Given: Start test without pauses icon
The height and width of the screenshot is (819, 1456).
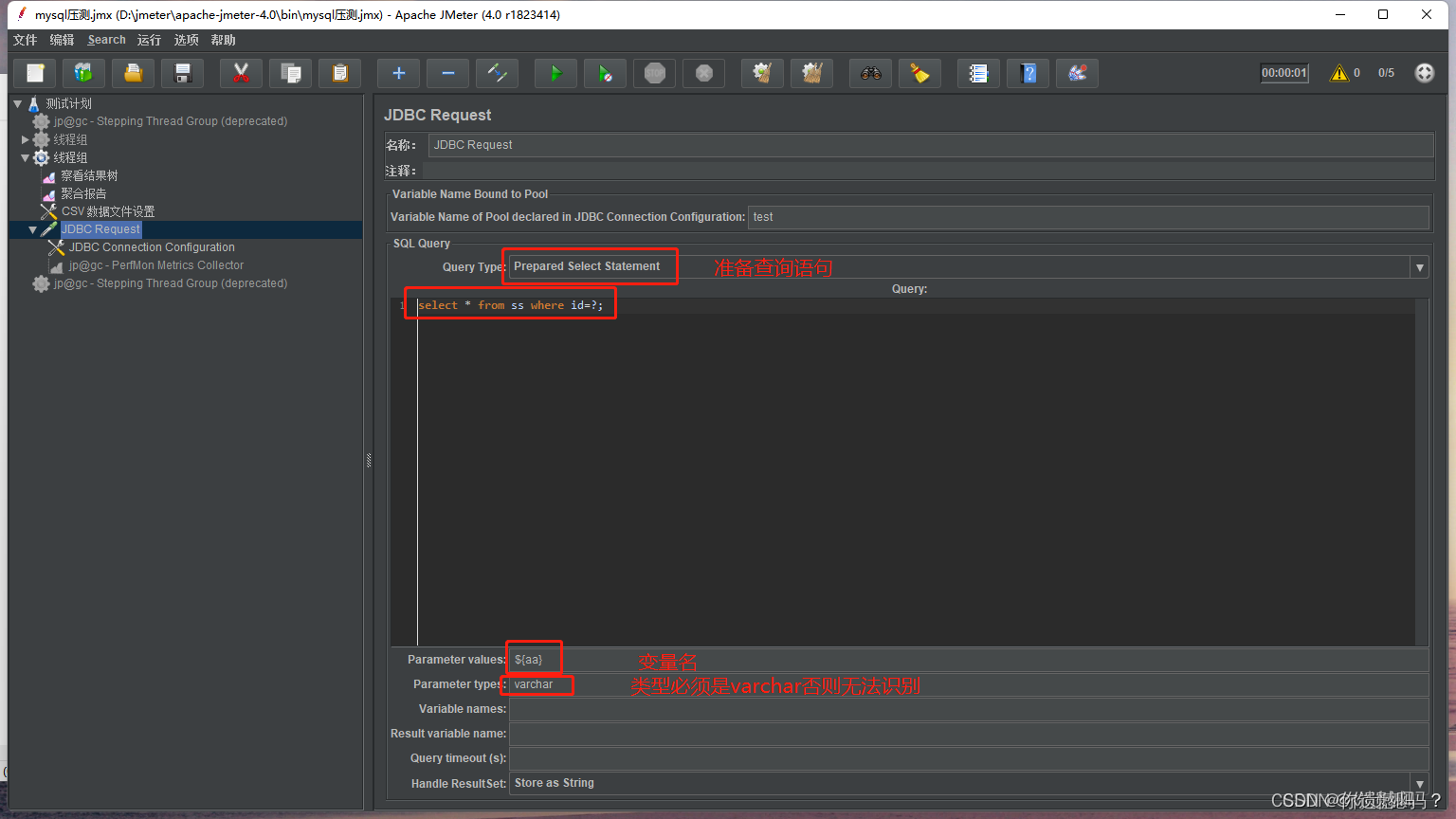Looking at the screenshot, I should pos(605,73).
